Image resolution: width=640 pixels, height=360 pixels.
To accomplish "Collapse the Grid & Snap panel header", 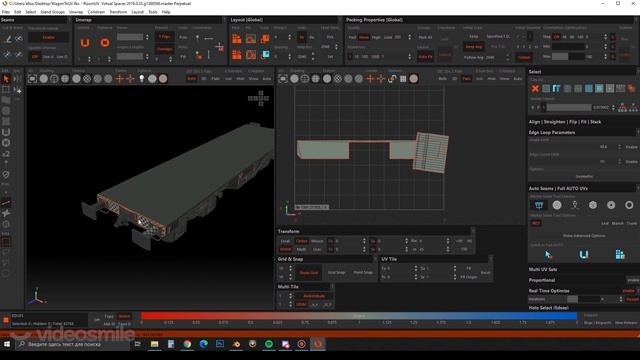I will tap(290, 259).
